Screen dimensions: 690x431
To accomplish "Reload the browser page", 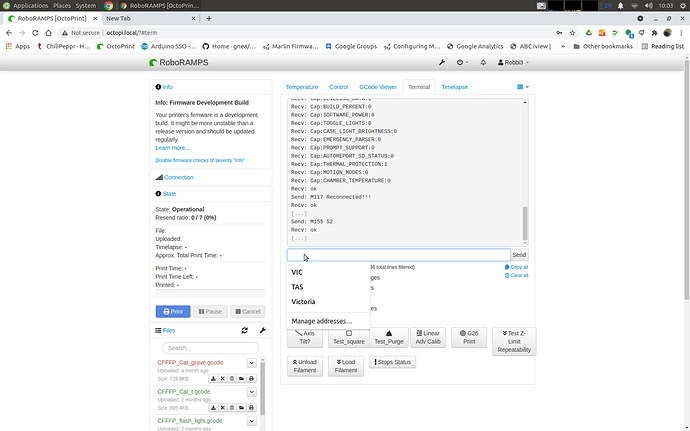I will (x=35, y=33).
